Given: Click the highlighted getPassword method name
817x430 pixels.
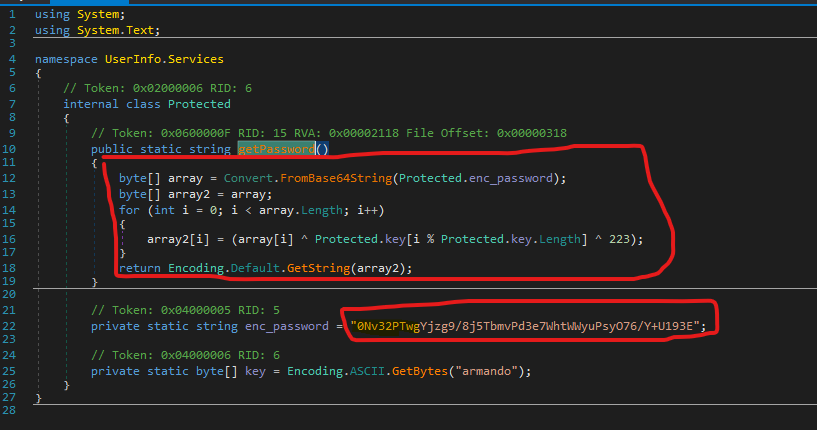Looking at the screenshot, I should [275, 150].
